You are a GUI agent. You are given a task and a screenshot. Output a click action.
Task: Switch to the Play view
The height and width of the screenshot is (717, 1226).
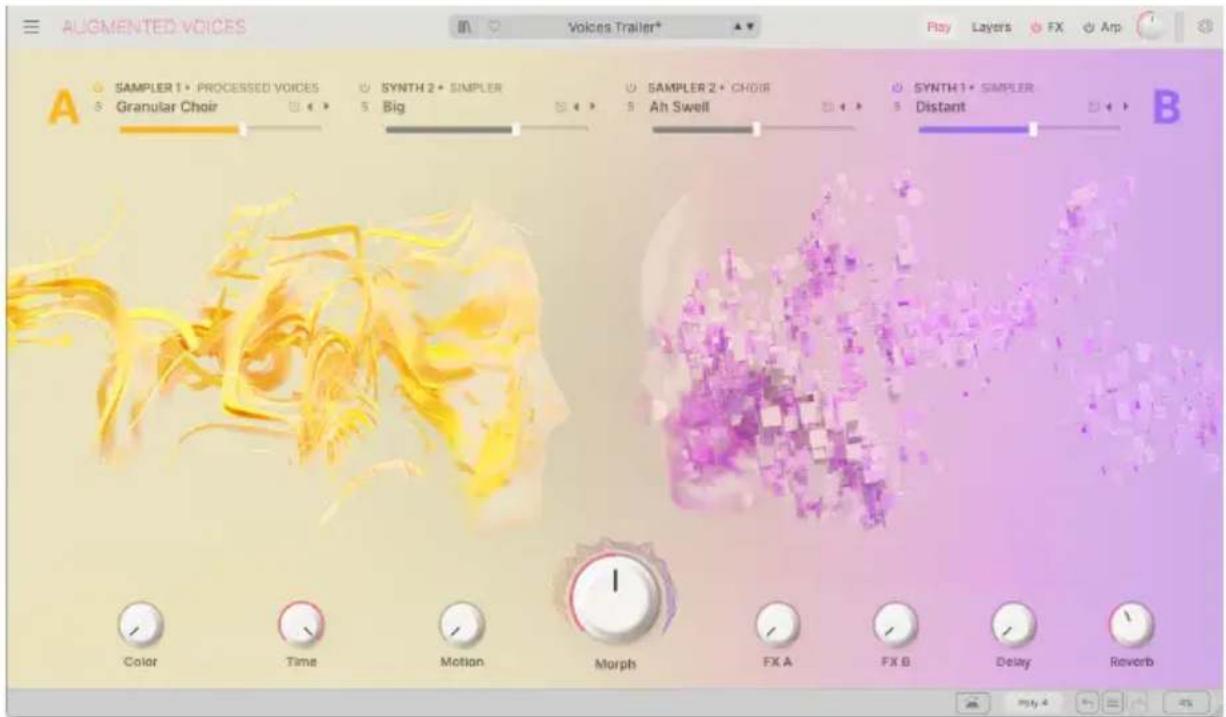tap(939, 28)
